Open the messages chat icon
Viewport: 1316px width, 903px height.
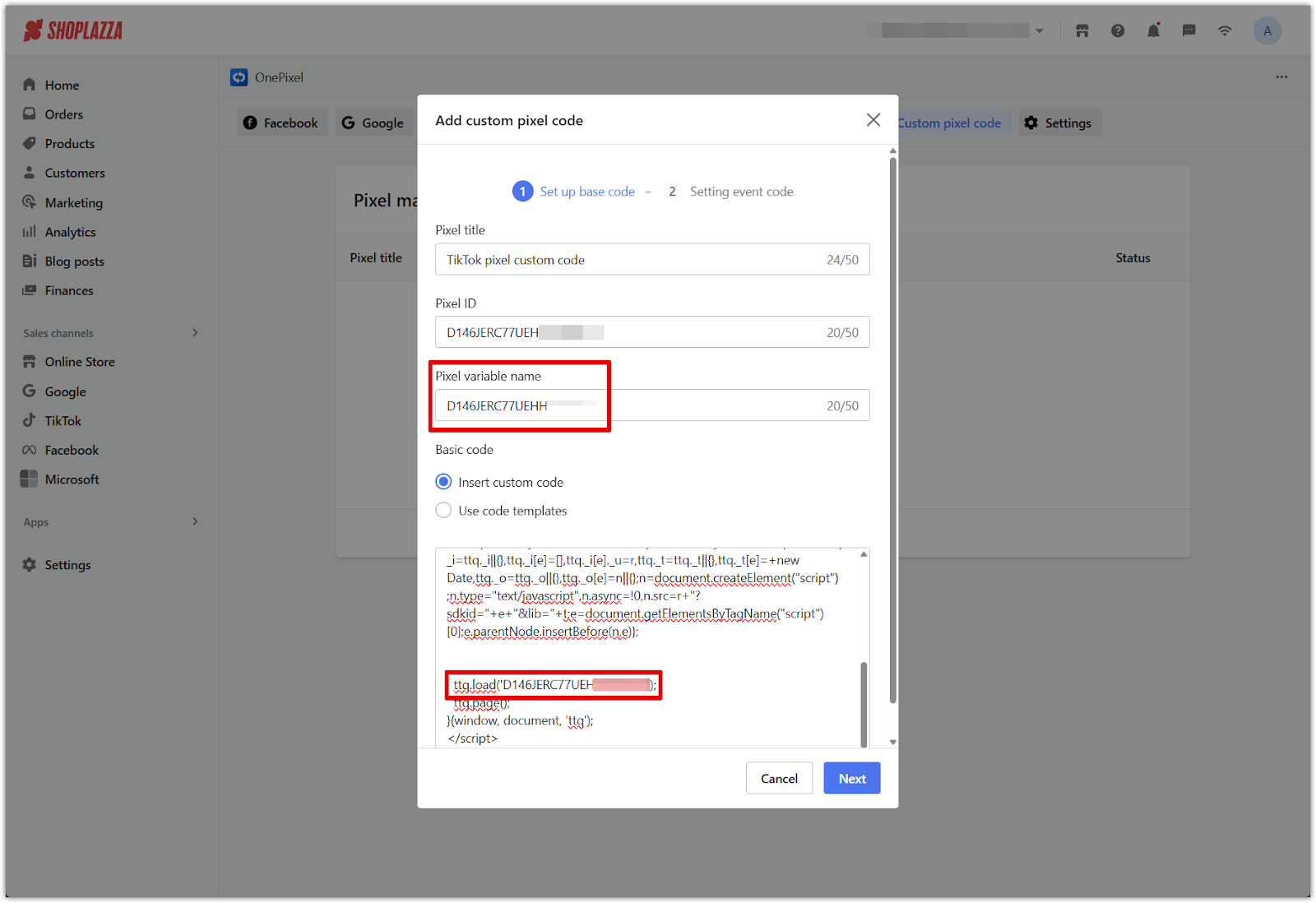click(1189, 30)
